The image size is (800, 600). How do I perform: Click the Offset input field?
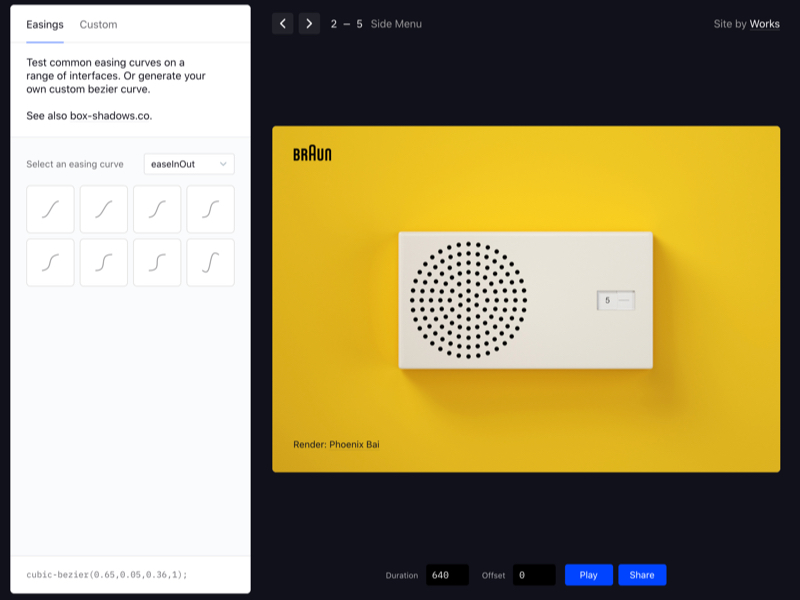point(534,575)
